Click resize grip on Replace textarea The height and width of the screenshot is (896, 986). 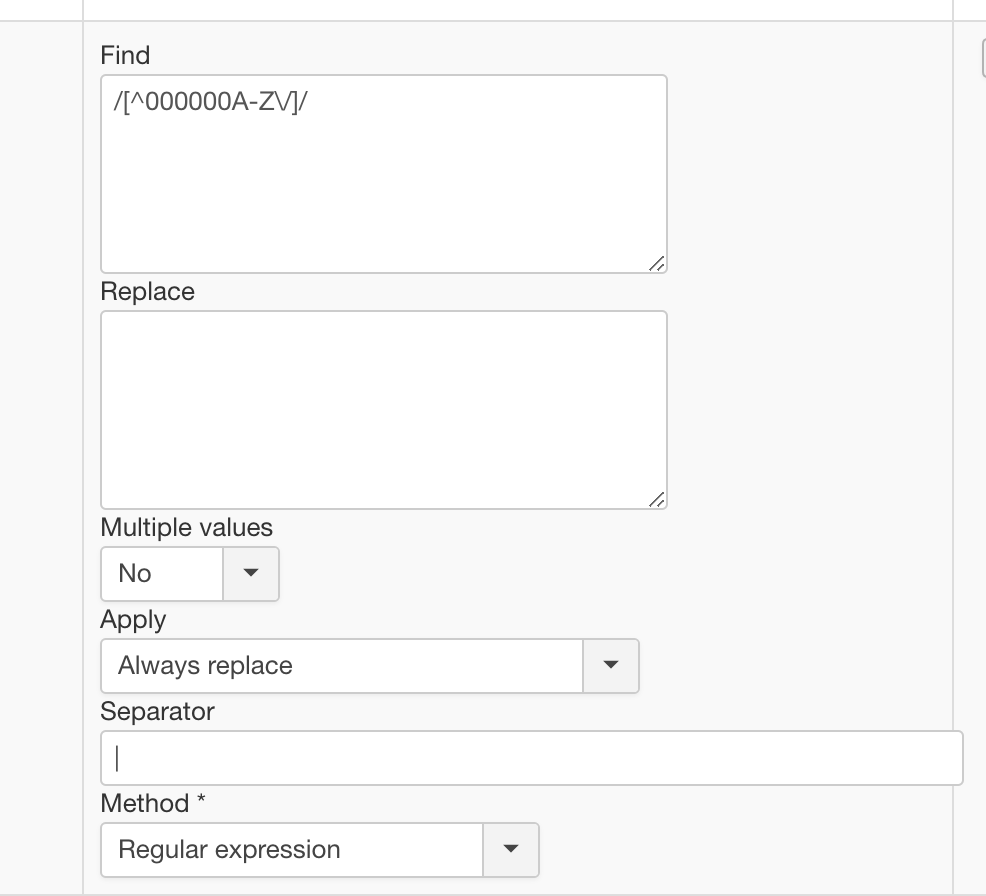click(x=656, y=499)
